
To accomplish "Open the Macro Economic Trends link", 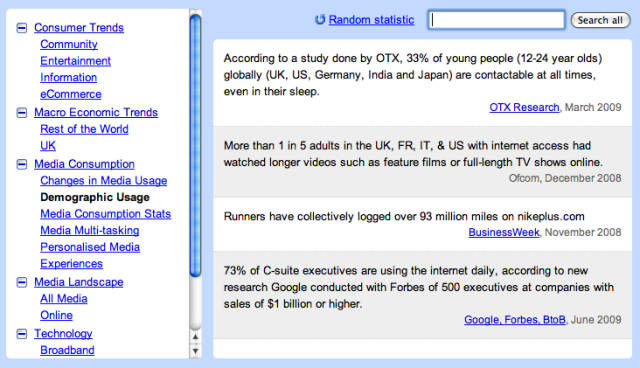I will (x=96, y=112).
